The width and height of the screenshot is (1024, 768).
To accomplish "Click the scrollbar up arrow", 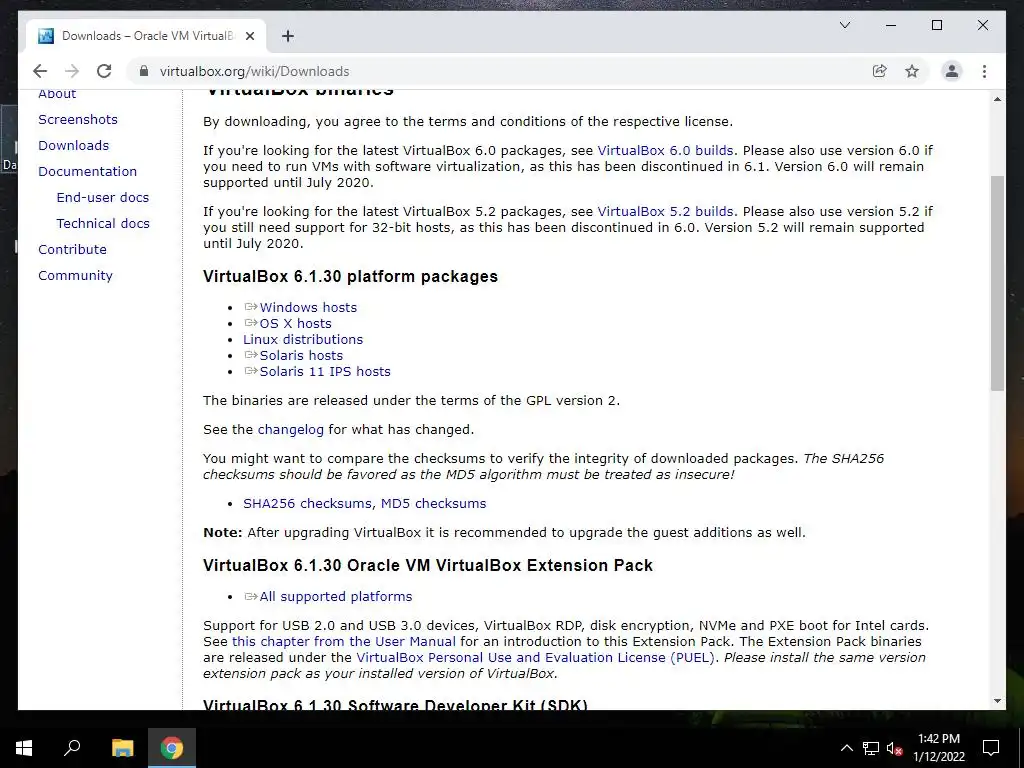I will point(997,99).
